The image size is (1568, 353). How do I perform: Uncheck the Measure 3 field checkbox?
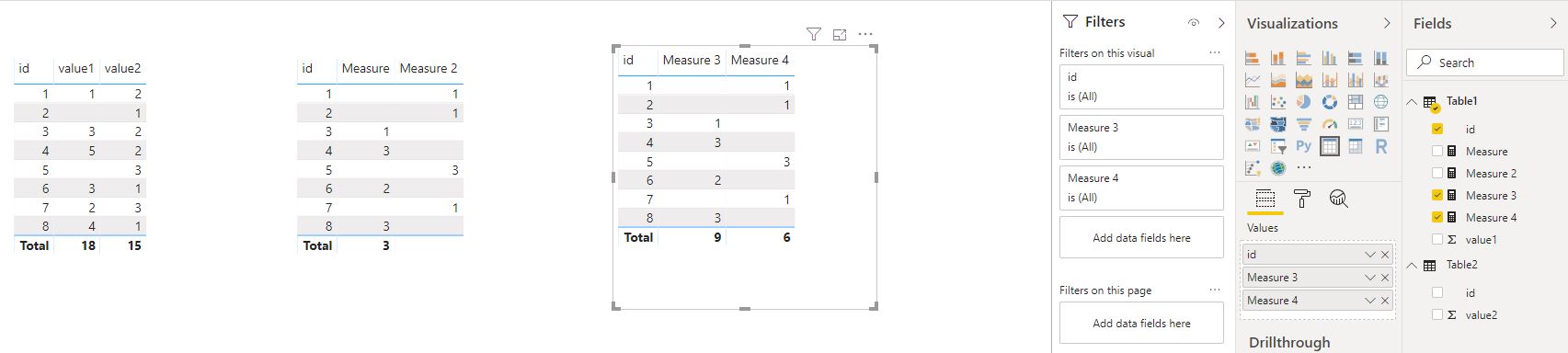pos(1437,195)
